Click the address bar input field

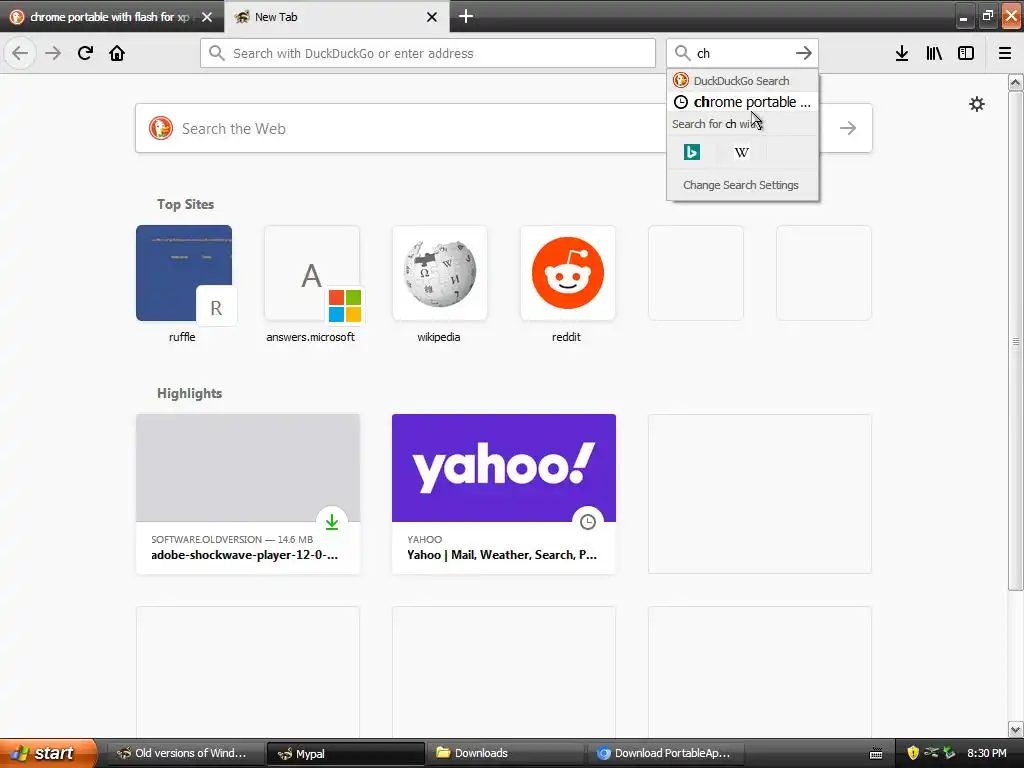click(428, 53)
